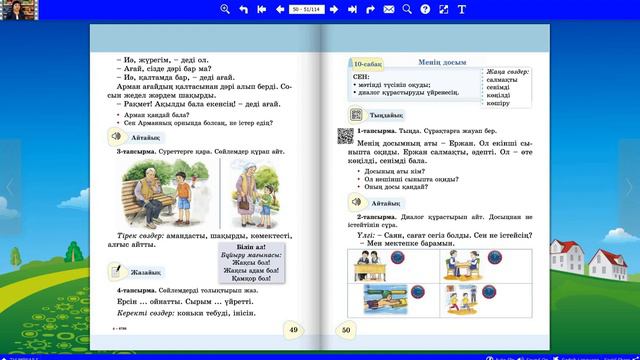The height and width of the screenshot is (360, 640).
Task: Click the page number field showing 50 - 51/114
Action: [x=307, y=9]
